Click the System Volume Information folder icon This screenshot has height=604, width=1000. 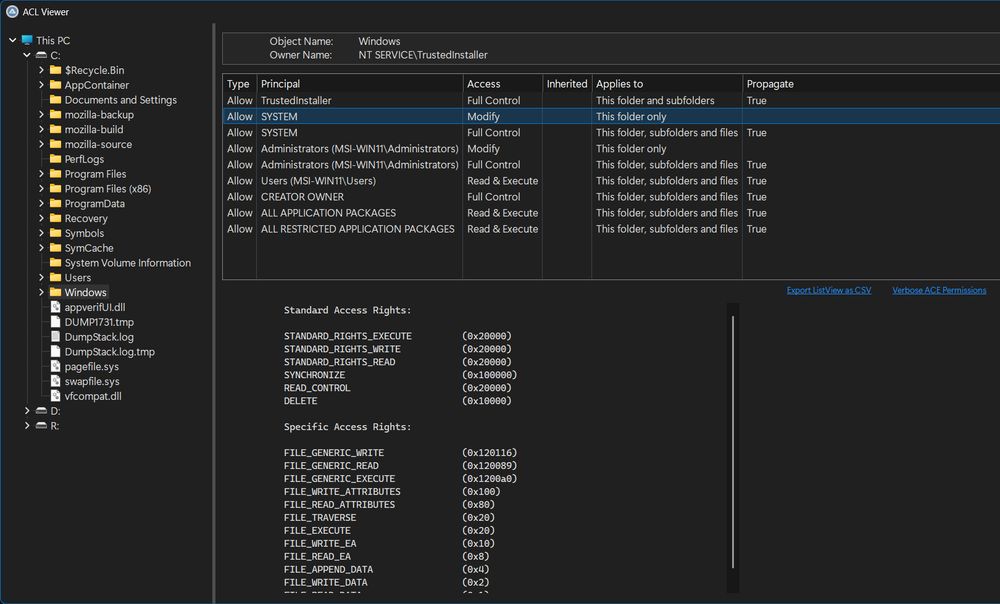pos(55,263)
